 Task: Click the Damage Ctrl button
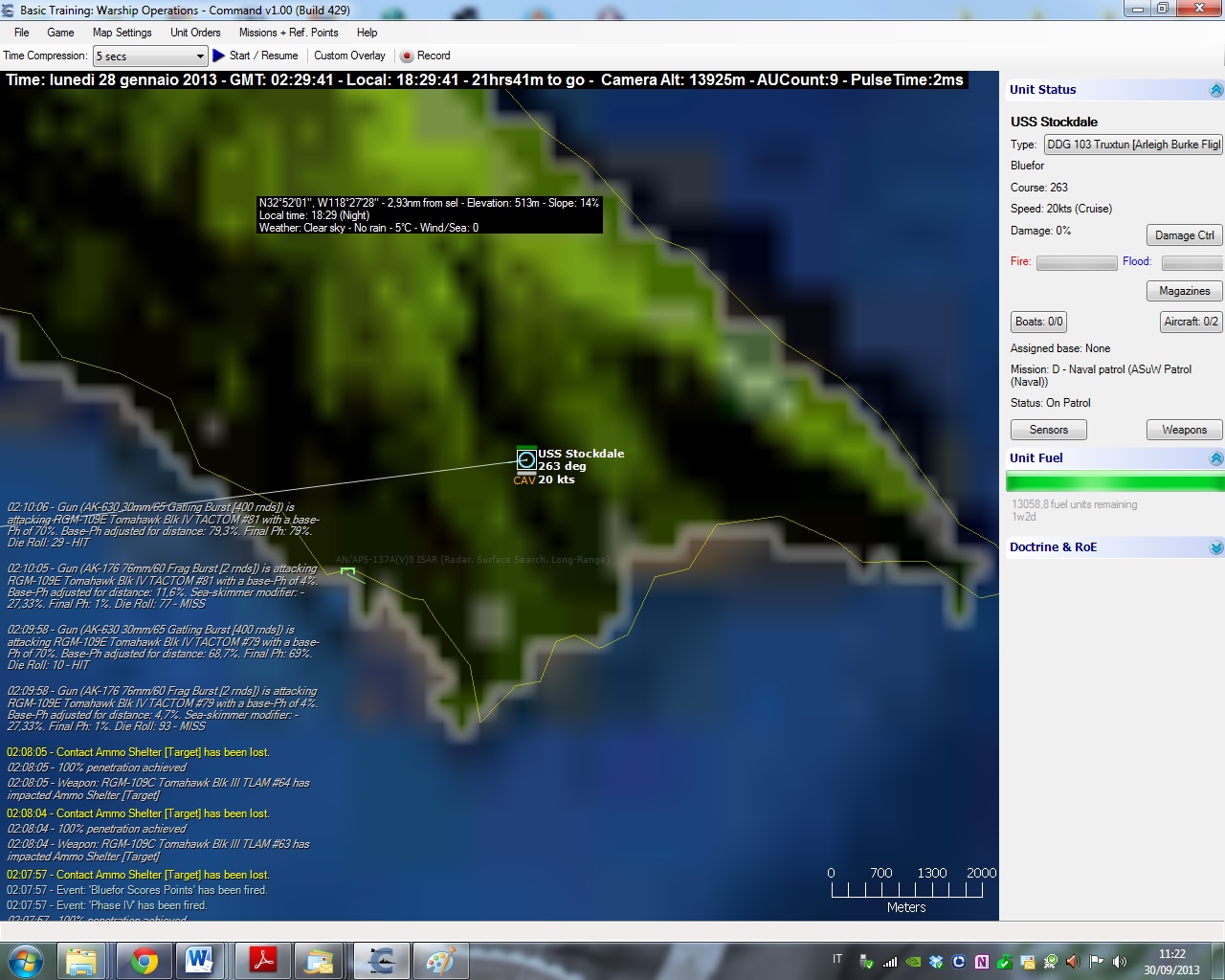(1184, 235)
